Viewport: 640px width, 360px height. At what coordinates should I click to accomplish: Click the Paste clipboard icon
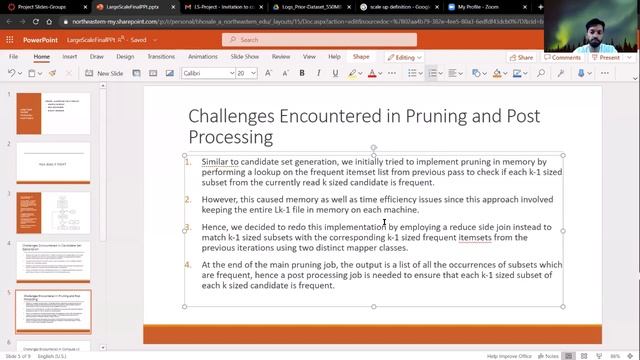pyautogui.click(x=31, y=73)
